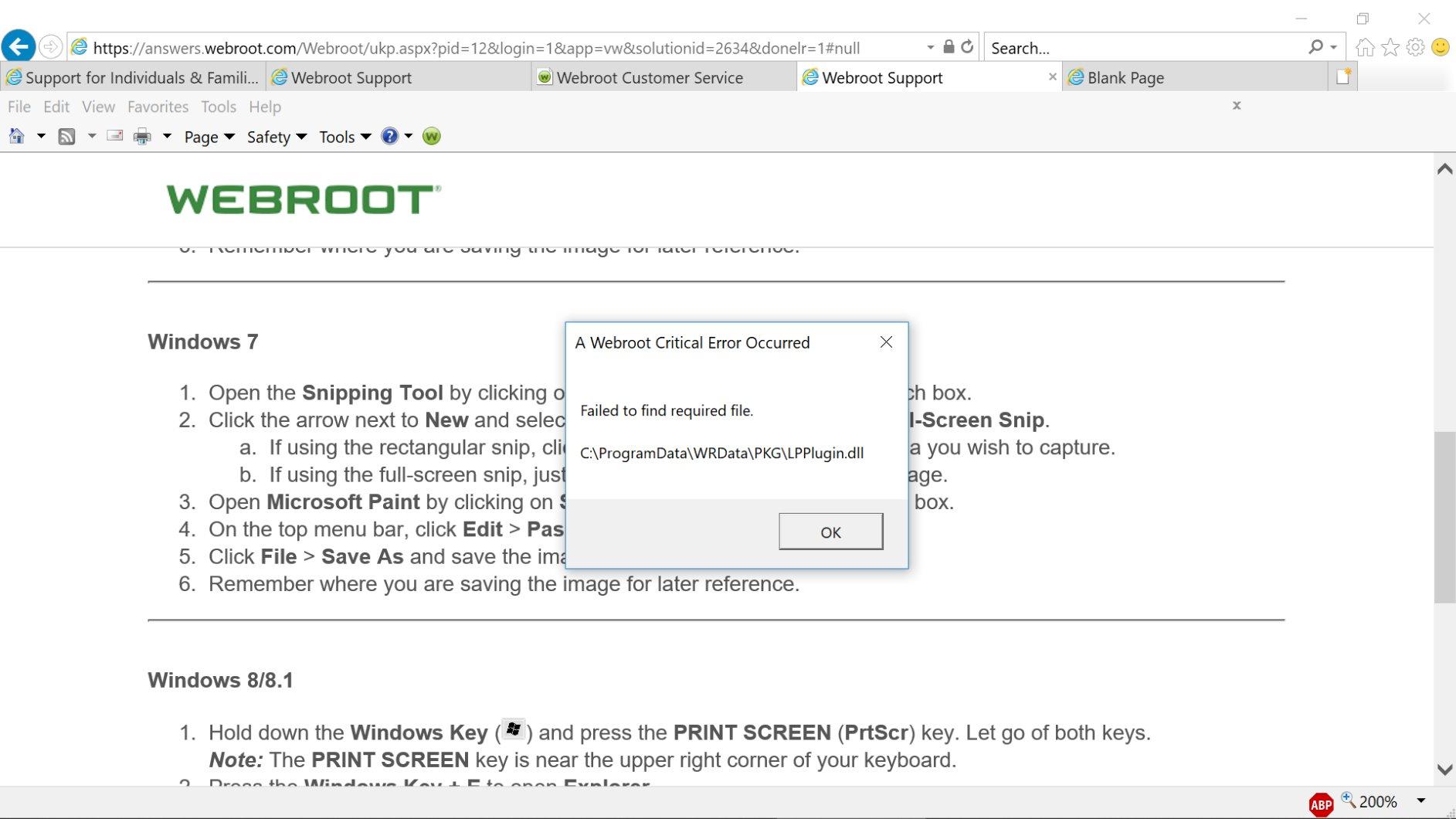The width and height of the screenshot is (1456, 819).
Task: Click 'Failed to find required file.' message
Action: 667,410
